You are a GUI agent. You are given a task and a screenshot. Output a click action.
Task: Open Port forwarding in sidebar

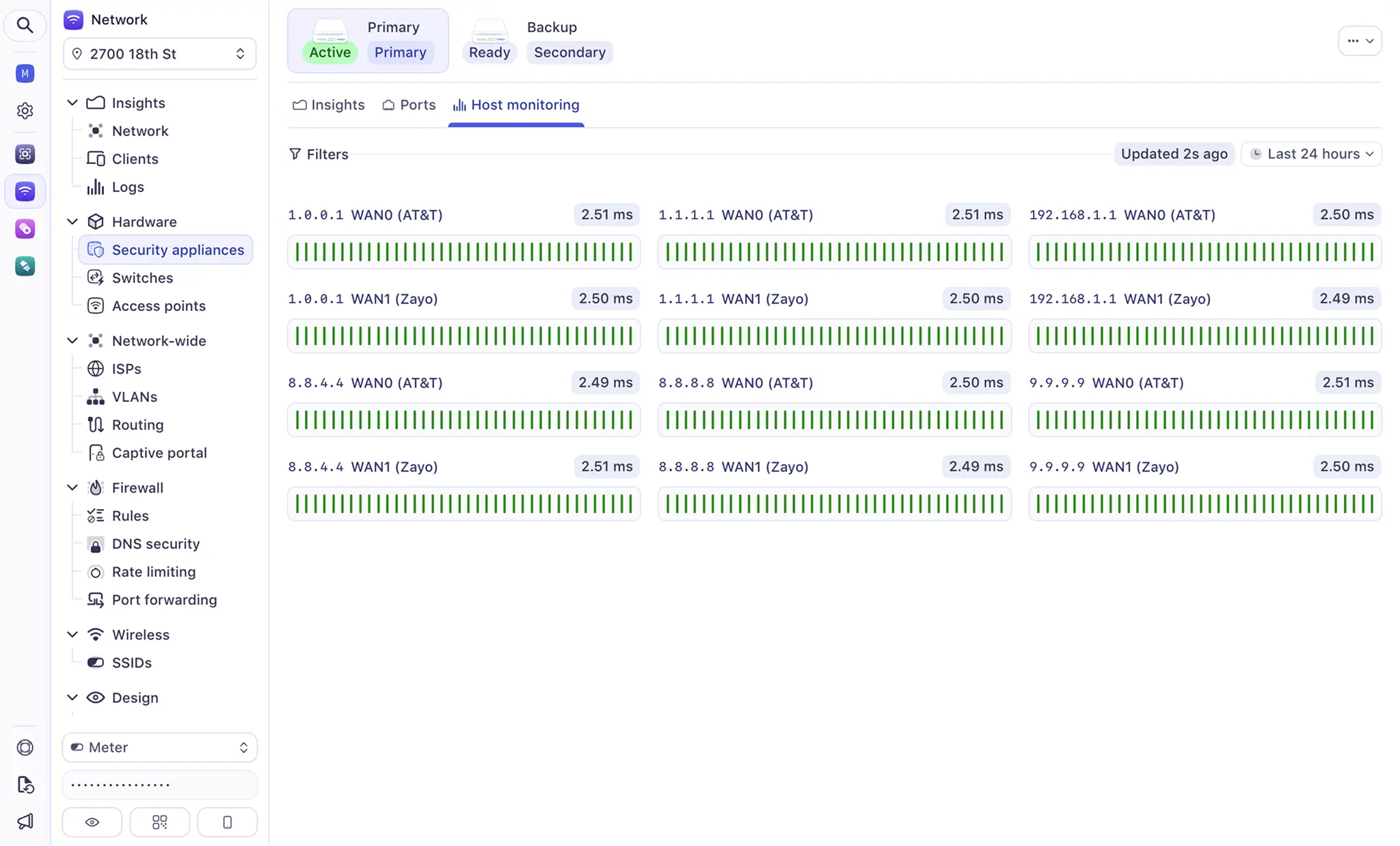[165, 599]
